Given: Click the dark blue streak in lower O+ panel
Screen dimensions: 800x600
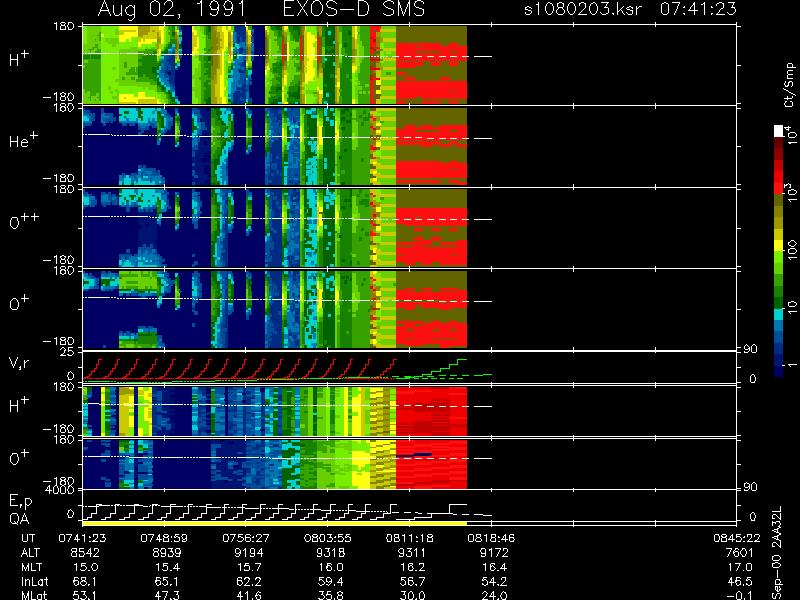Looking at the screenshot, I should tap(414, 455).
